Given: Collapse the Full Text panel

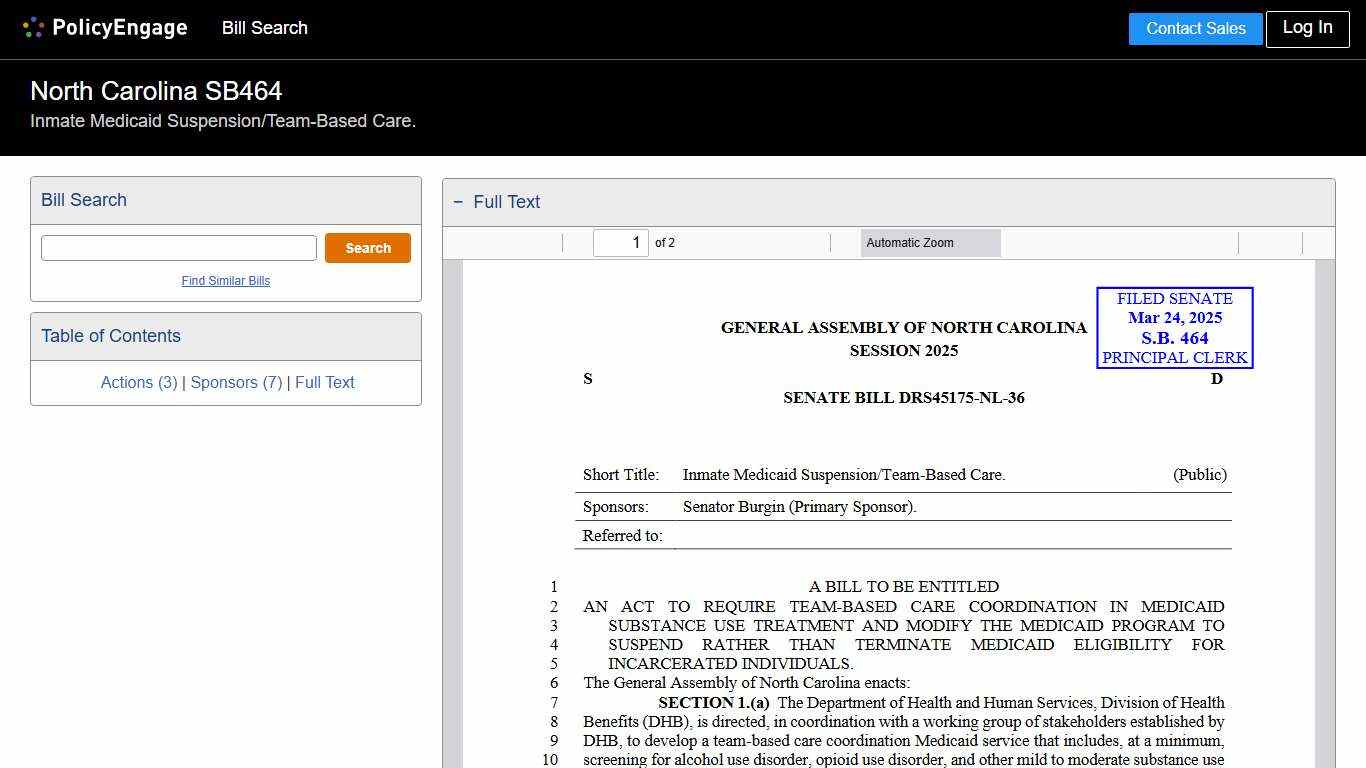Looking at the screenshot, I should (459, 201).
